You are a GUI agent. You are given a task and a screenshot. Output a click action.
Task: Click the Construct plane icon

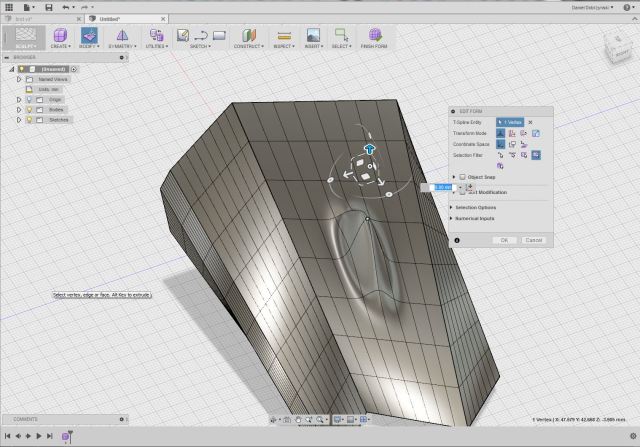click(x=249, y=35)
